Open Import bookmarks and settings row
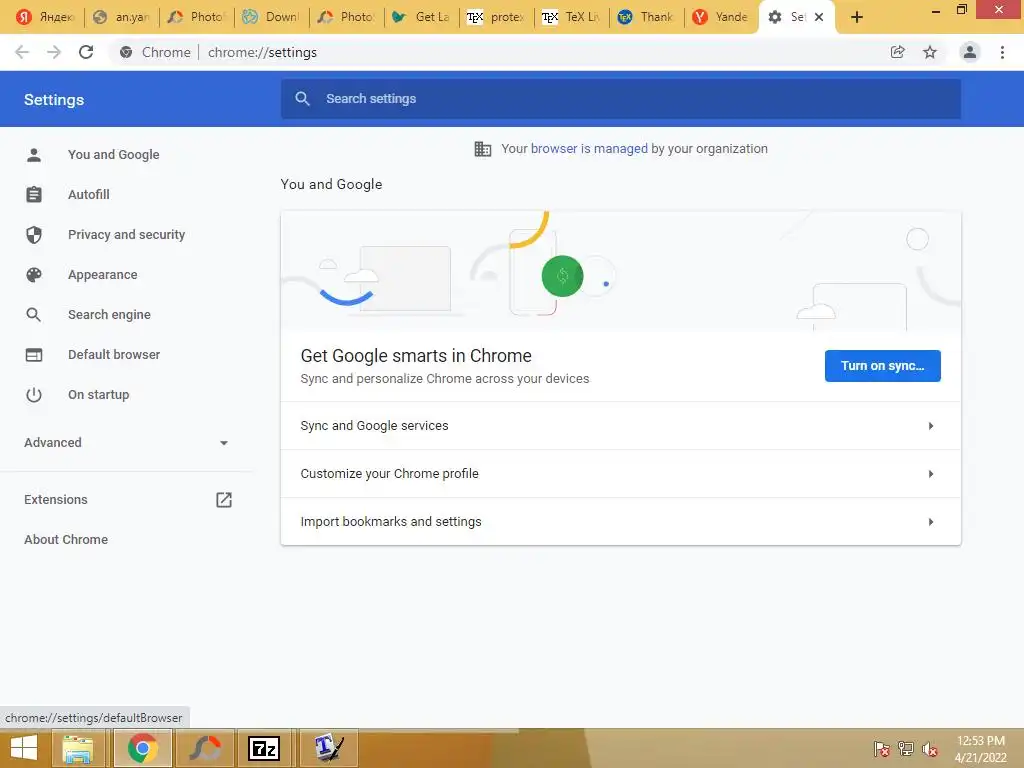 click(x=620, y=522)
